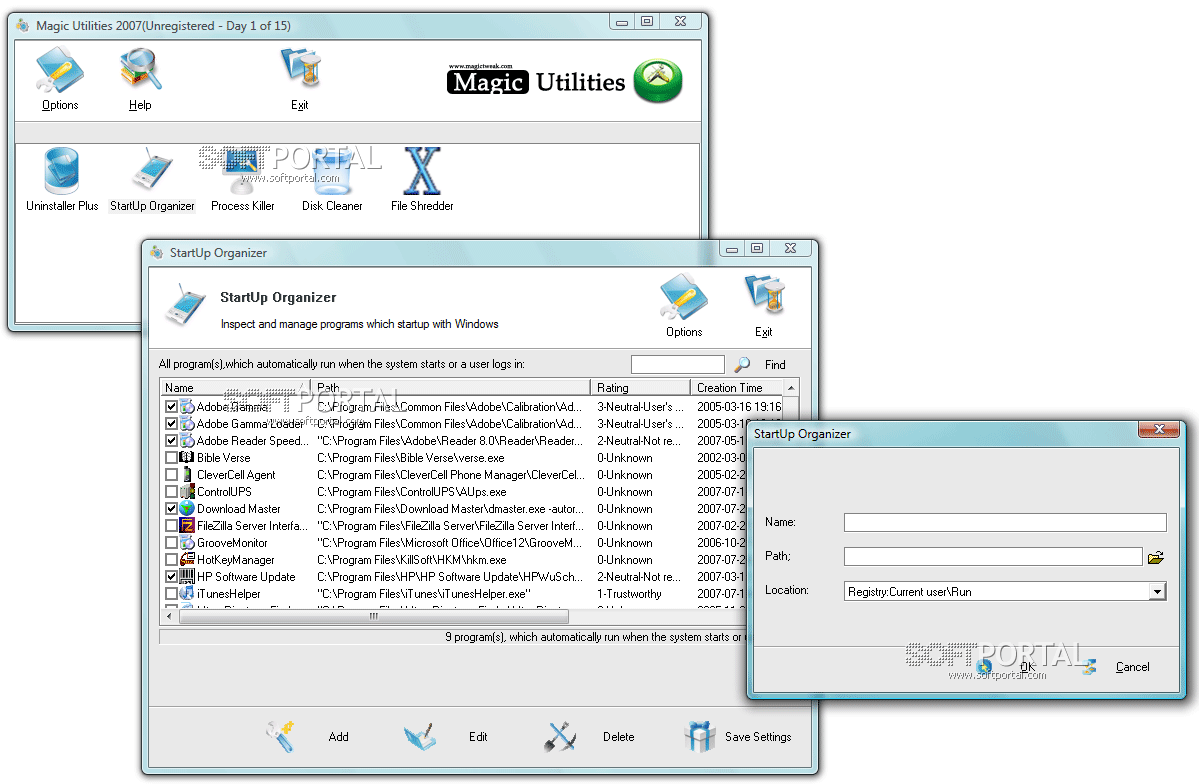Viewport: 1199px width, 784px height.
Task: Launch the Uninstaller Plus tool
Action: 62,181
